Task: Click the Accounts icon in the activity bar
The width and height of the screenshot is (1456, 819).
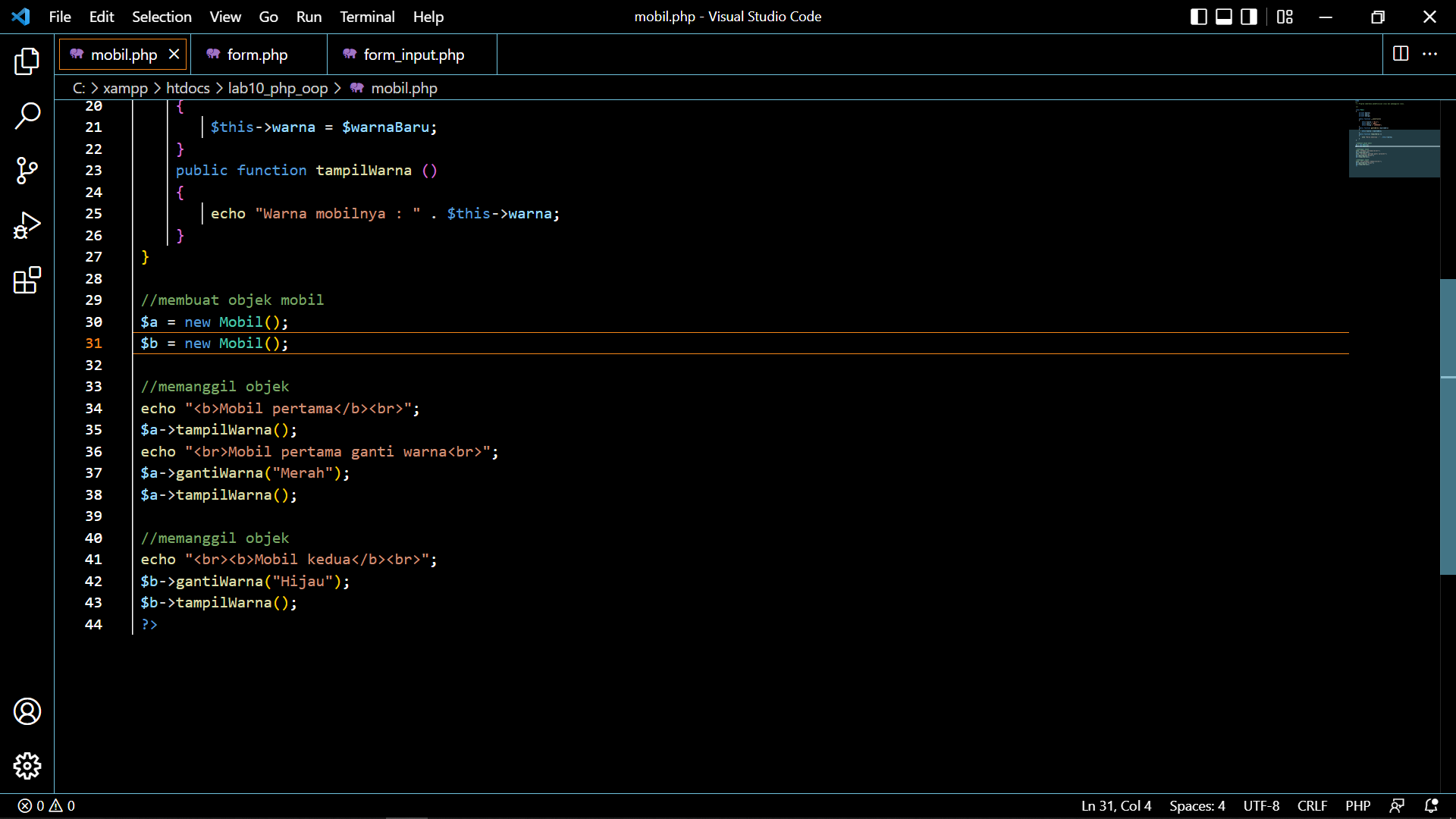Action: [x=27, y=711]
